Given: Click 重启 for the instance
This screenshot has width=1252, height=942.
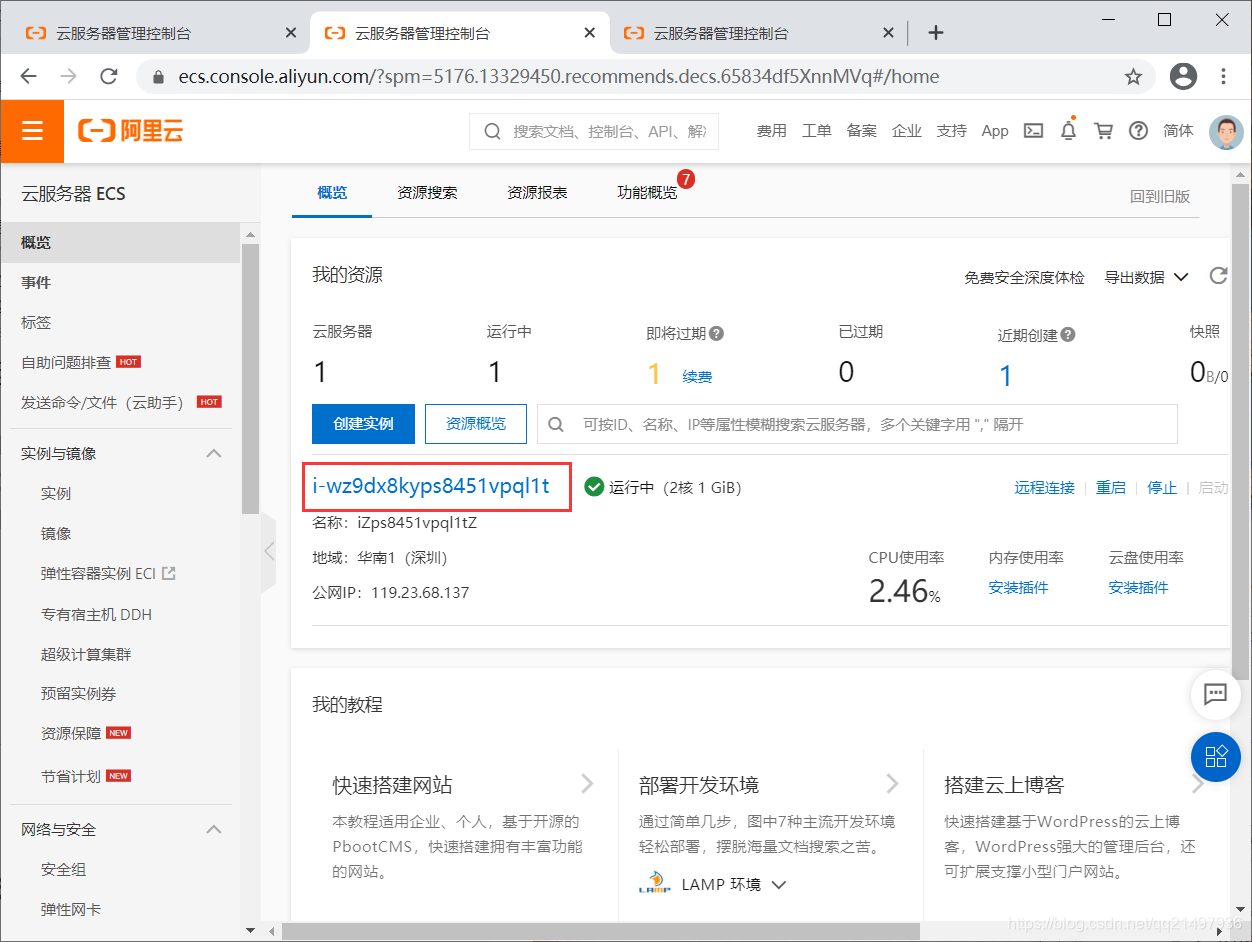Looking at the screenshot, I should [1110, 487].
